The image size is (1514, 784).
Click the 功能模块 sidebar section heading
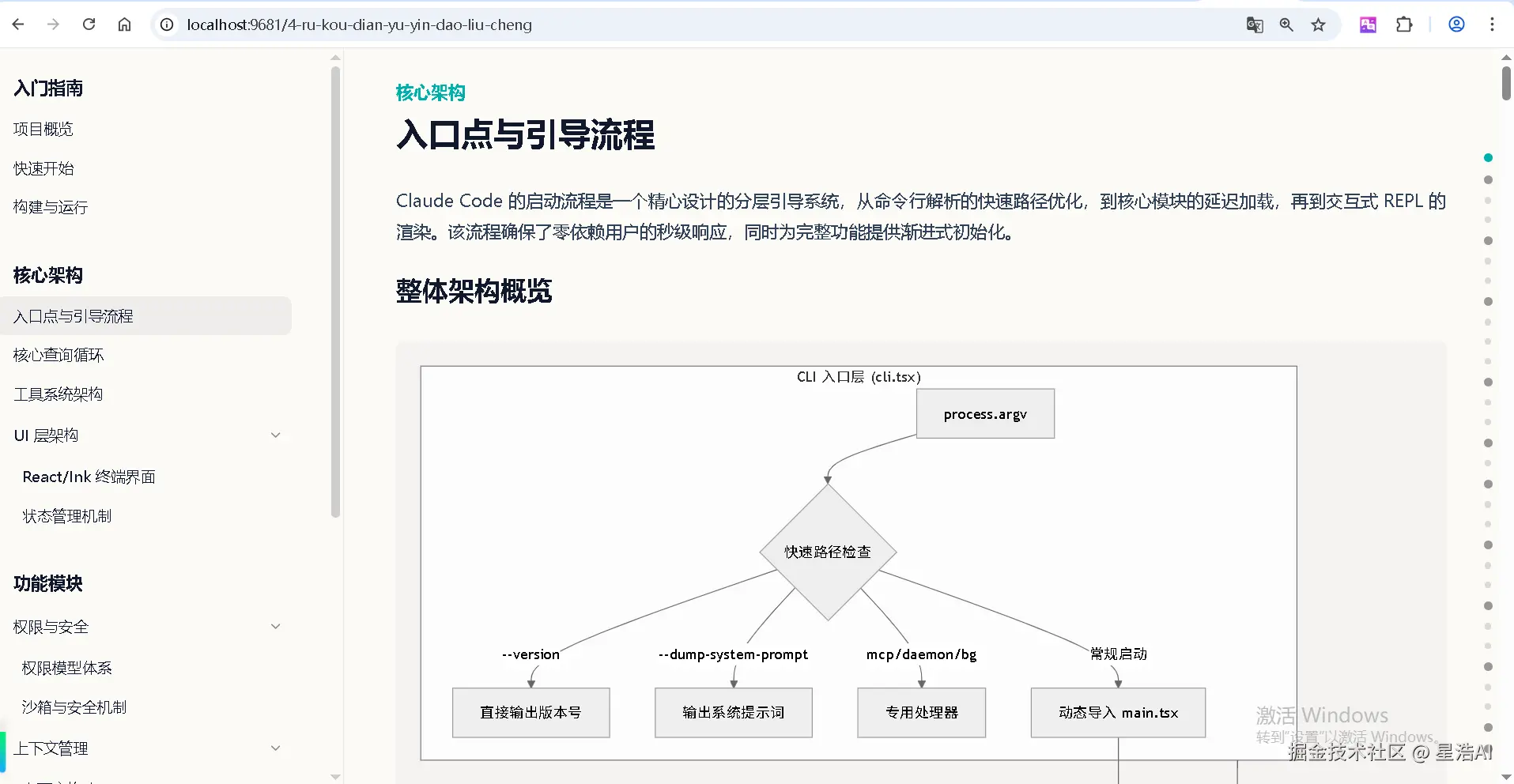click(48, 583)
